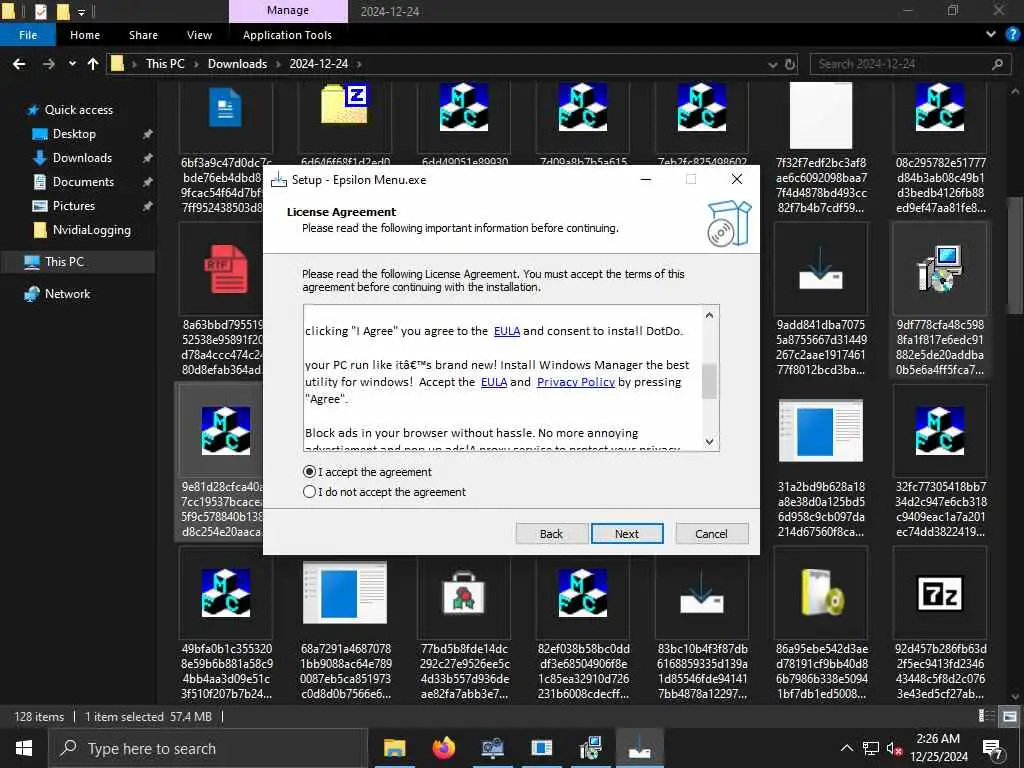Open the EULA link beside Privacy Policy

[494, 382]
